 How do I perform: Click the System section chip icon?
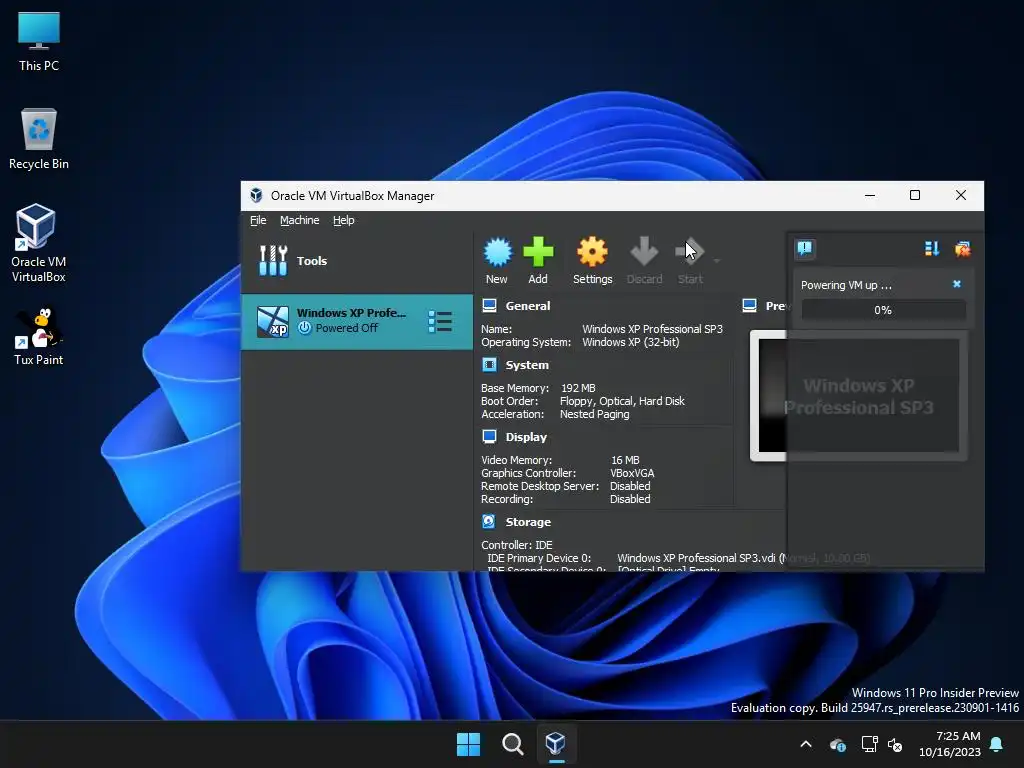[489, 364]
